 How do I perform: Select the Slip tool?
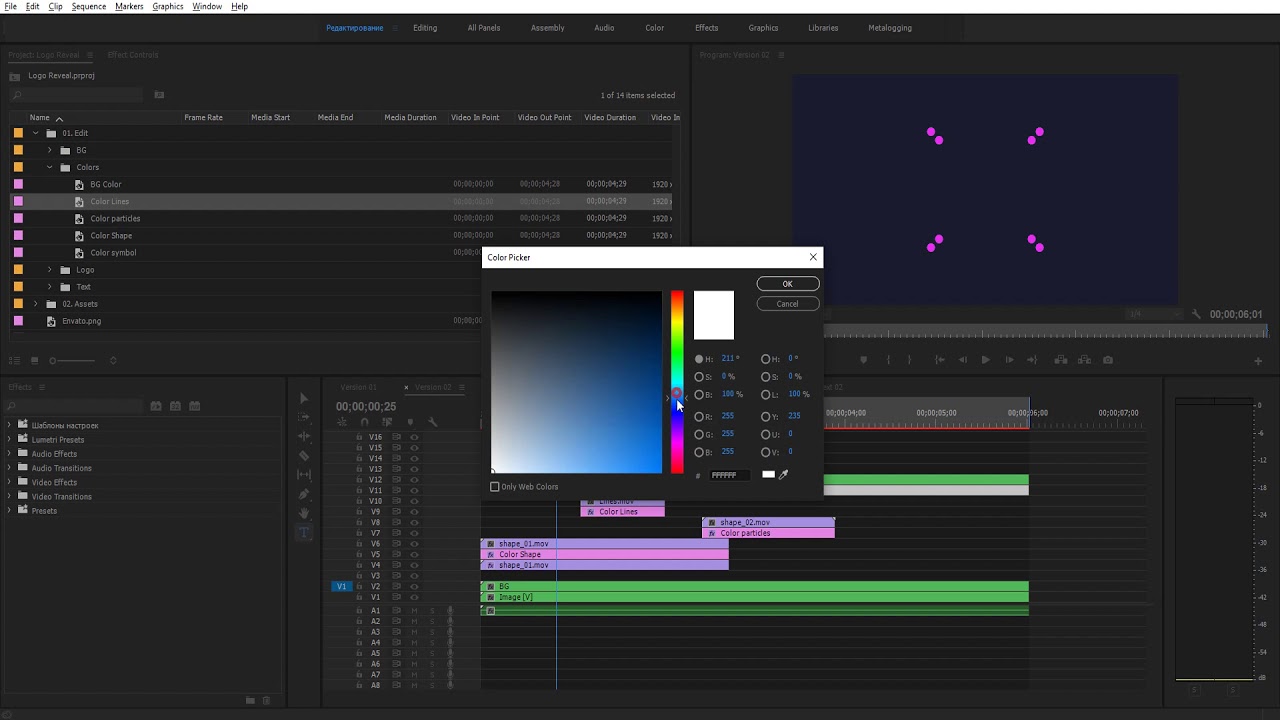(x=304, y=475)
